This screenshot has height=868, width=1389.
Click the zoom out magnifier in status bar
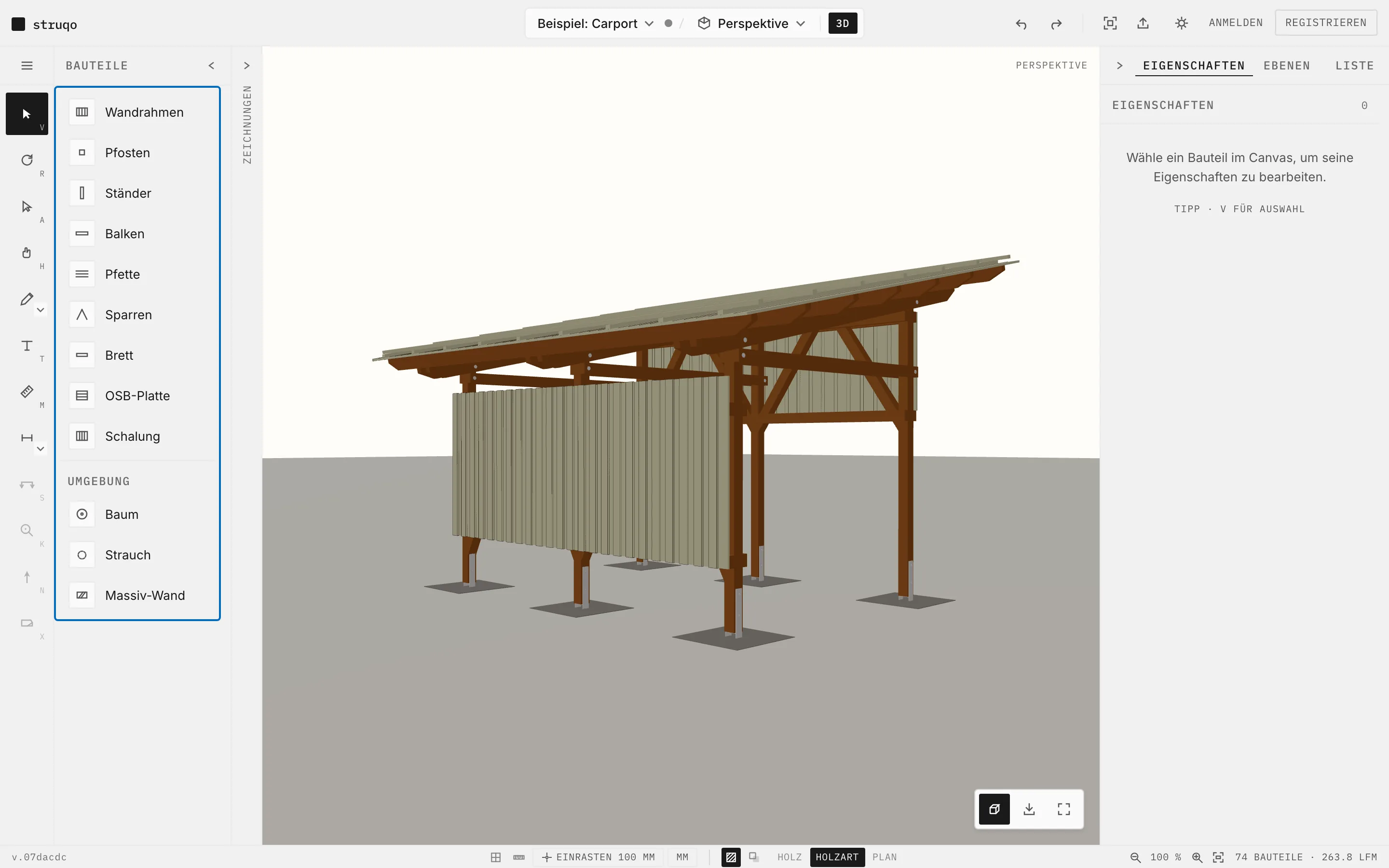[x=1135, y=857]
